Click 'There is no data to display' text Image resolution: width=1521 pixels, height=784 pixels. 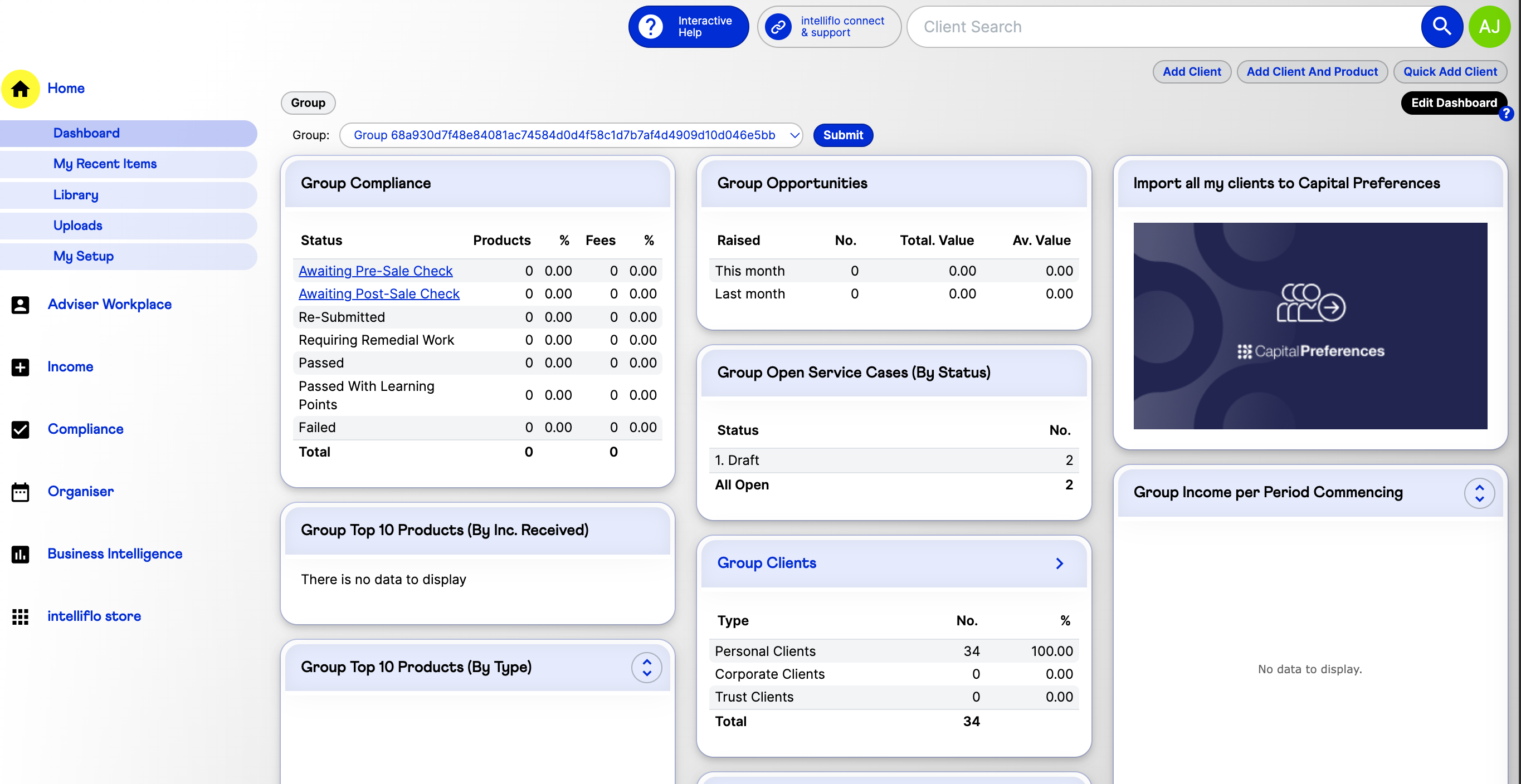click(383, 580)
